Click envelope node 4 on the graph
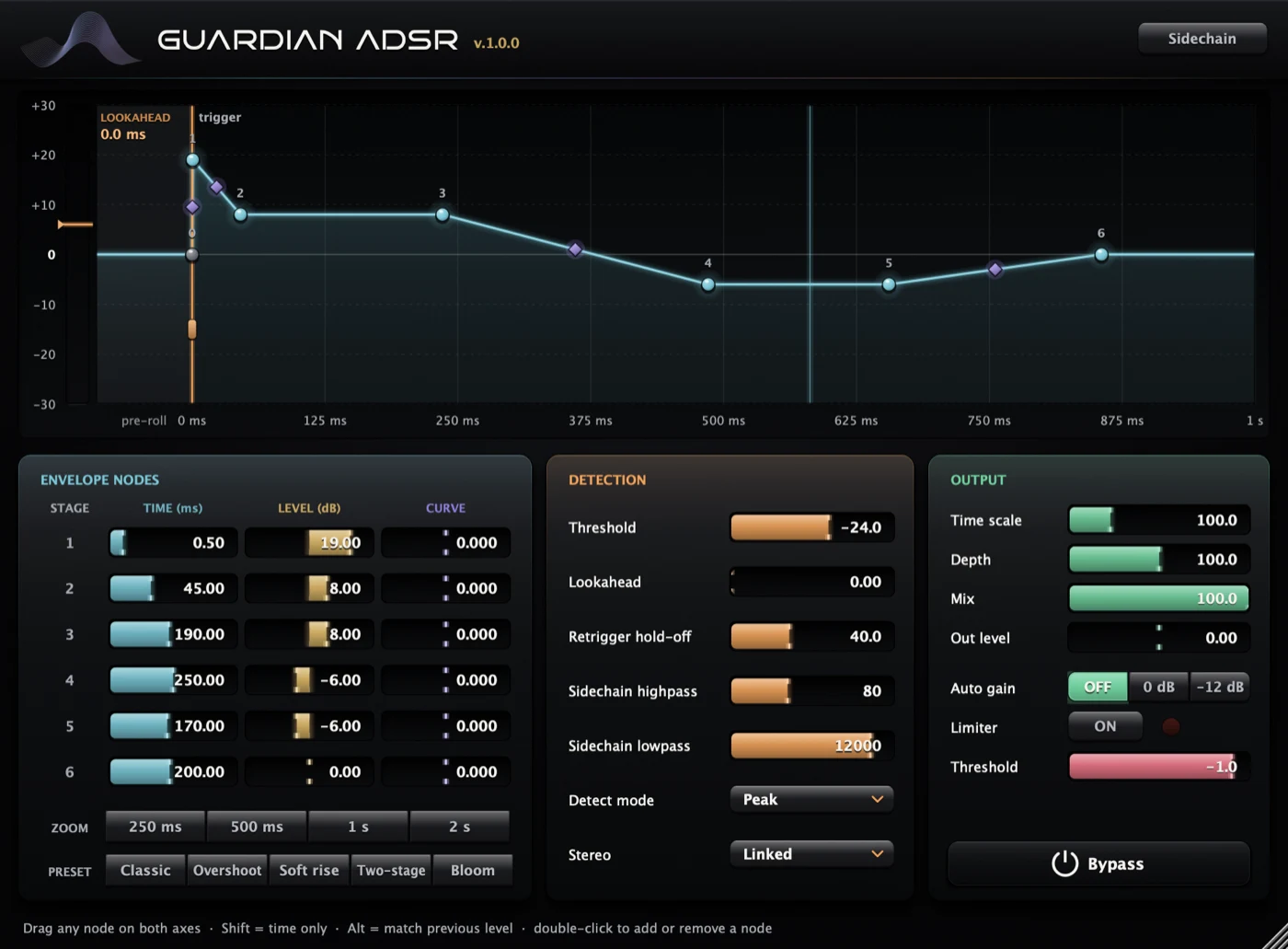 708,284
